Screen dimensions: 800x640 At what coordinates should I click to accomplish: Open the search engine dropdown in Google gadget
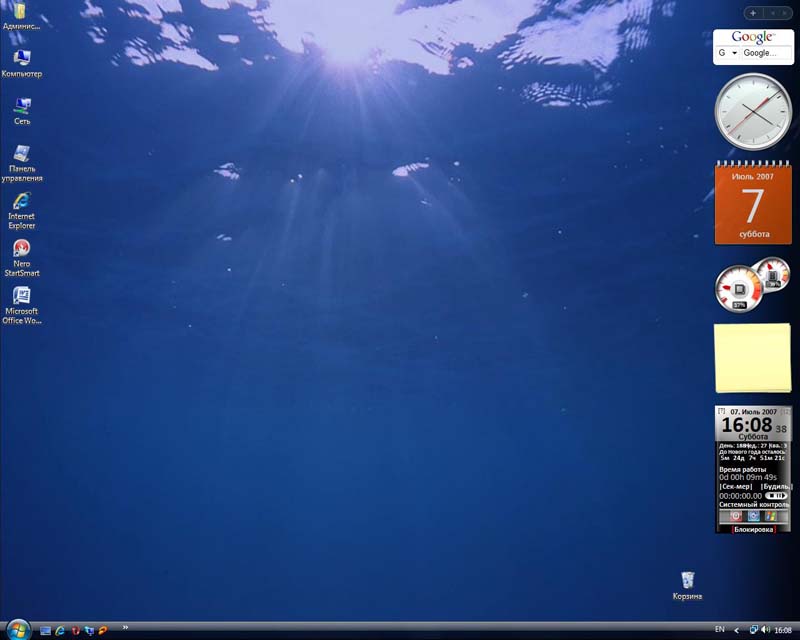[x=734, y=53]
